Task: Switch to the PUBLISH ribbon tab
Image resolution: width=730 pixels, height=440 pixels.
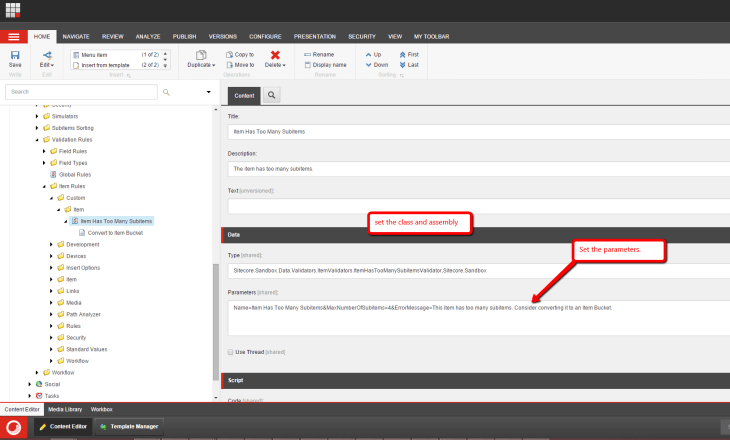Action: point(184,37)
